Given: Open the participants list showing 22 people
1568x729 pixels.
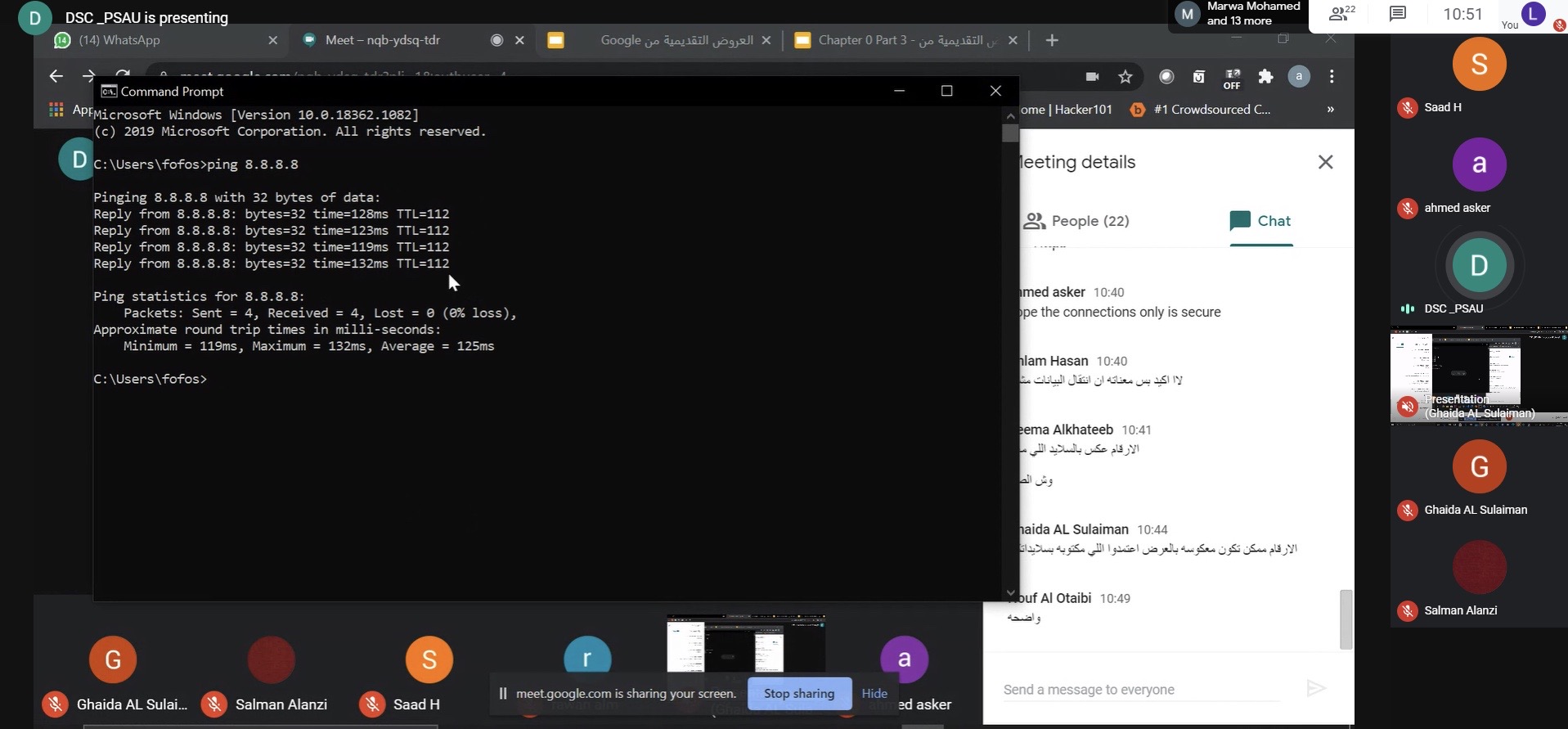Looking at the screenshot, I should pyautogui.click(x=1341, y=14).
